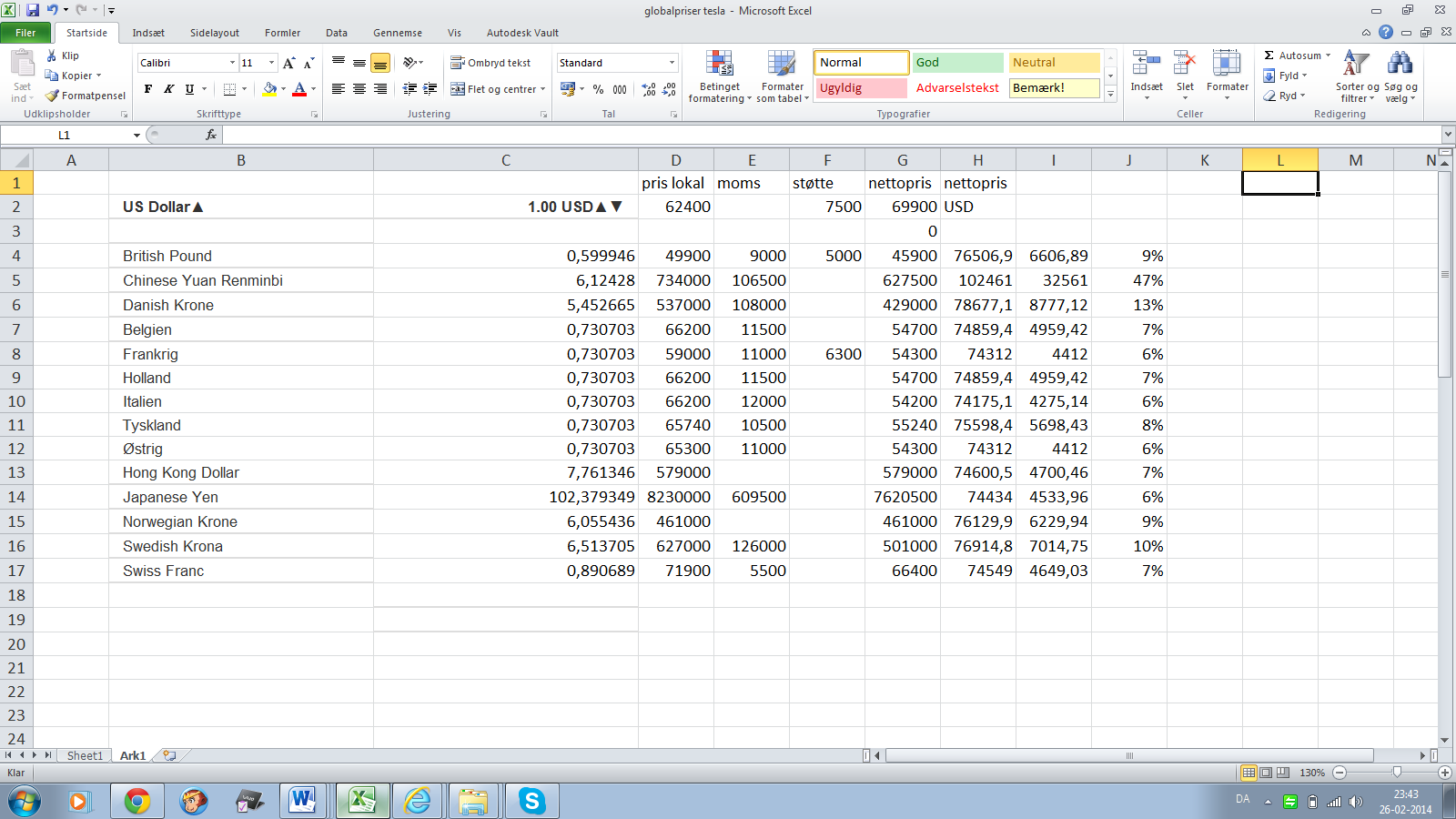Activate the Formatpensel format painter

86,96
